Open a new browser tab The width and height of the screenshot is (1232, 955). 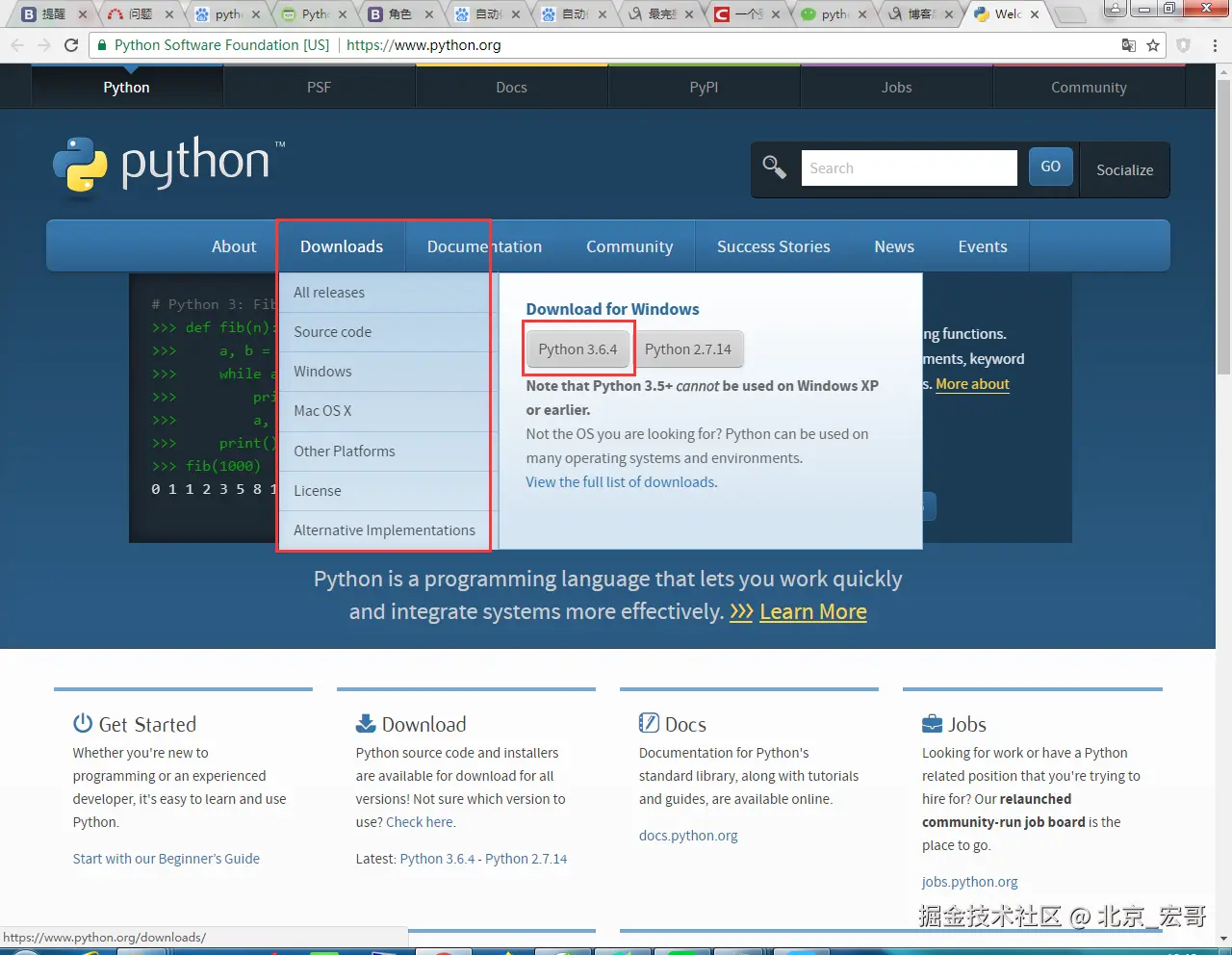(1068, 14)
